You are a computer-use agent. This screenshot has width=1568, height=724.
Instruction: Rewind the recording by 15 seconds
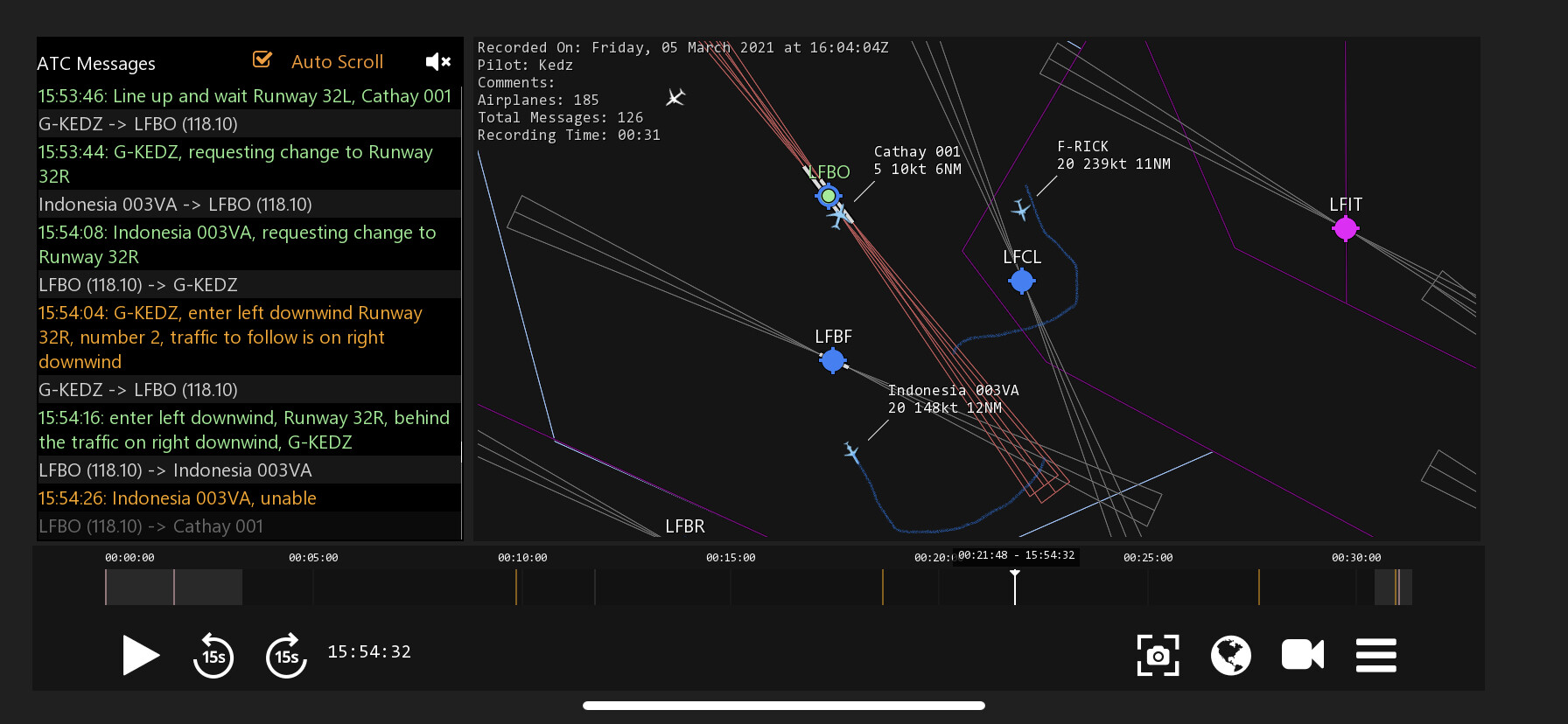pos(213,655)
